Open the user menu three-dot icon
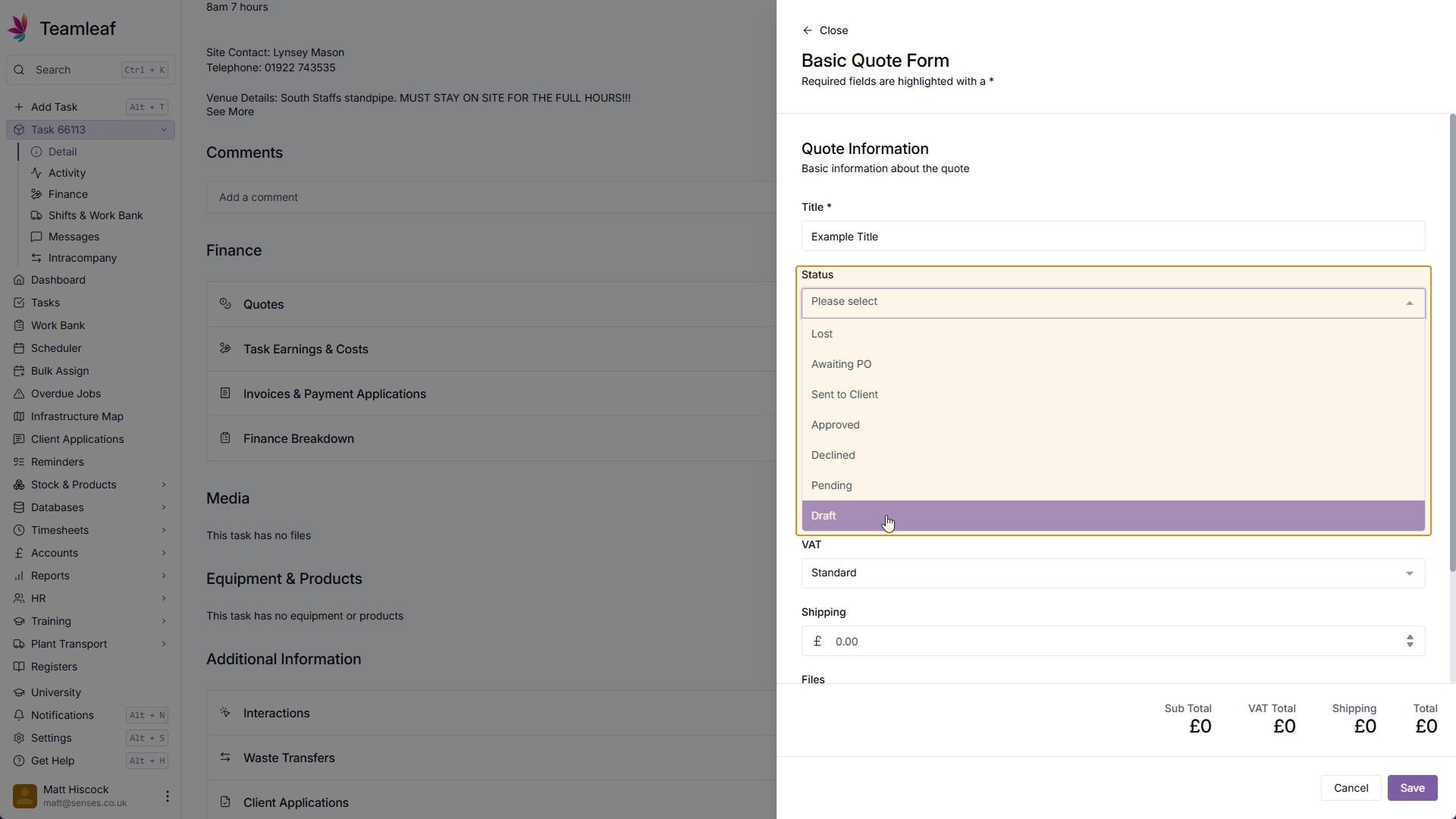Viewport: 1456px width, 819px height. point(167,795)
